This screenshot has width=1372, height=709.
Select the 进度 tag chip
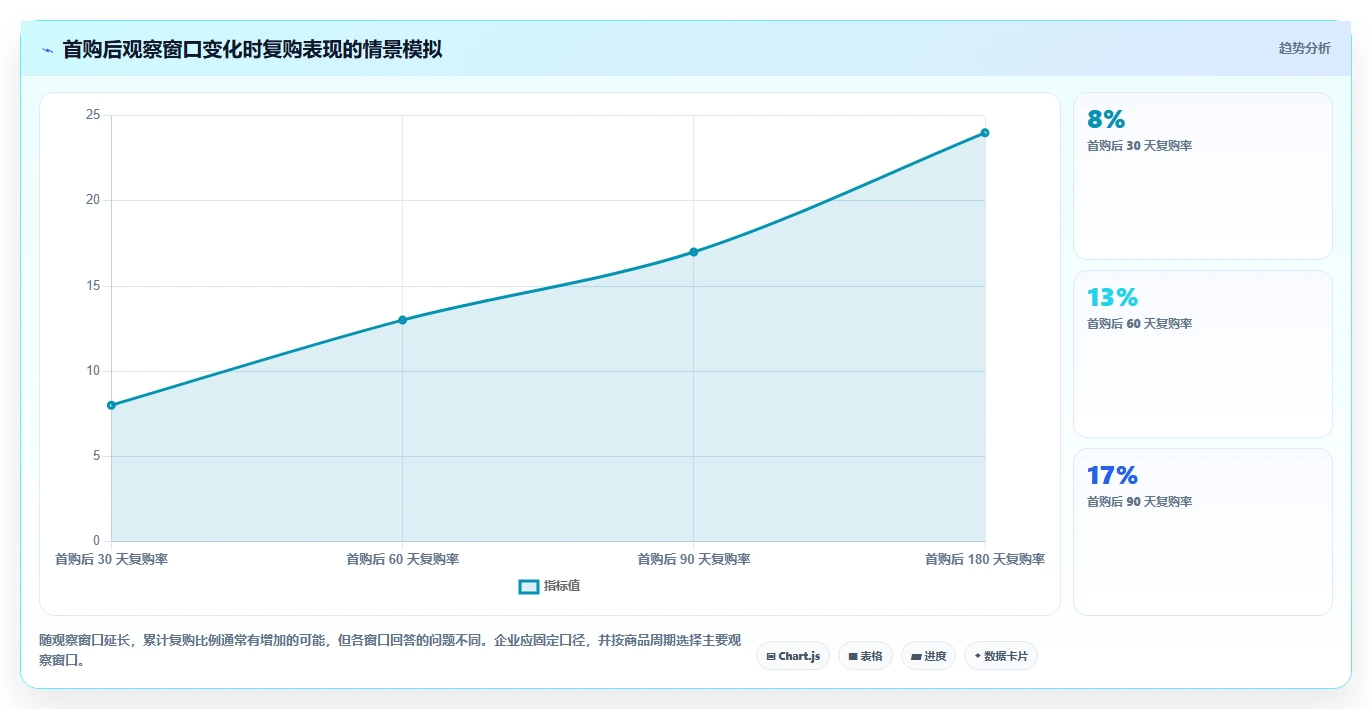[x=928, y=656]
